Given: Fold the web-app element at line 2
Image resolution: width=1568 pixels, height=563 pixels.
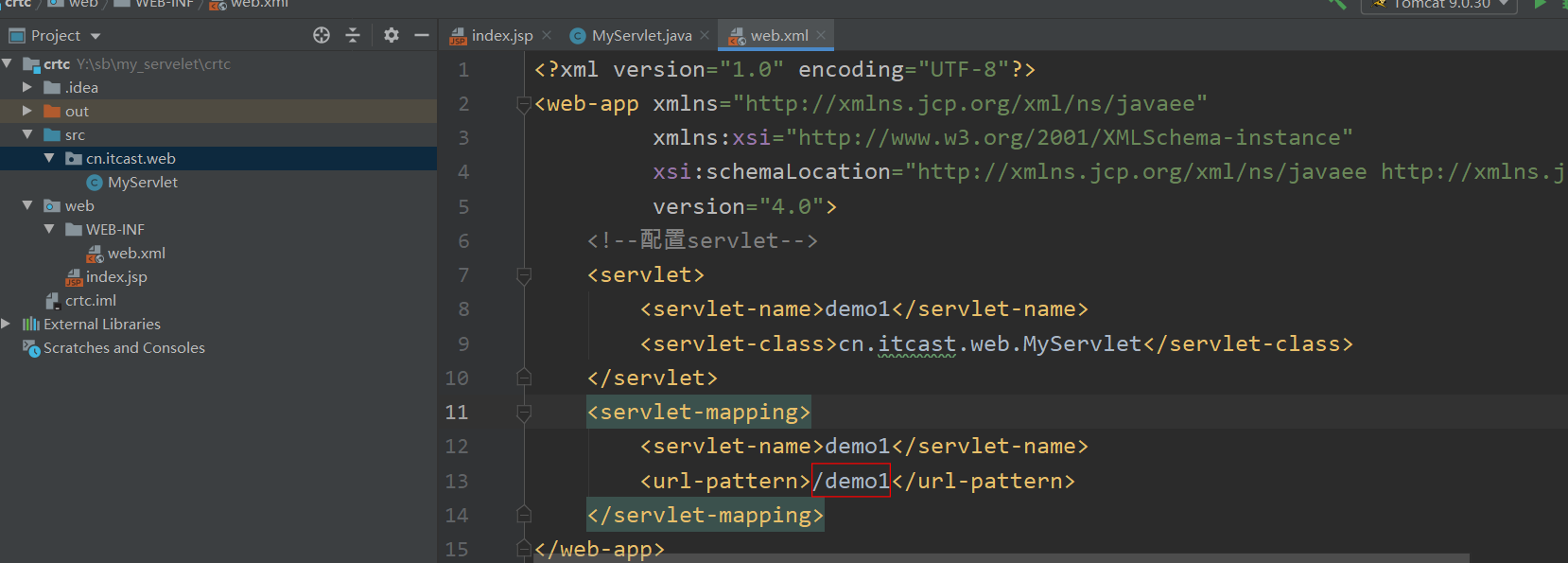Looking at the screenshot, I should point(524,104).
